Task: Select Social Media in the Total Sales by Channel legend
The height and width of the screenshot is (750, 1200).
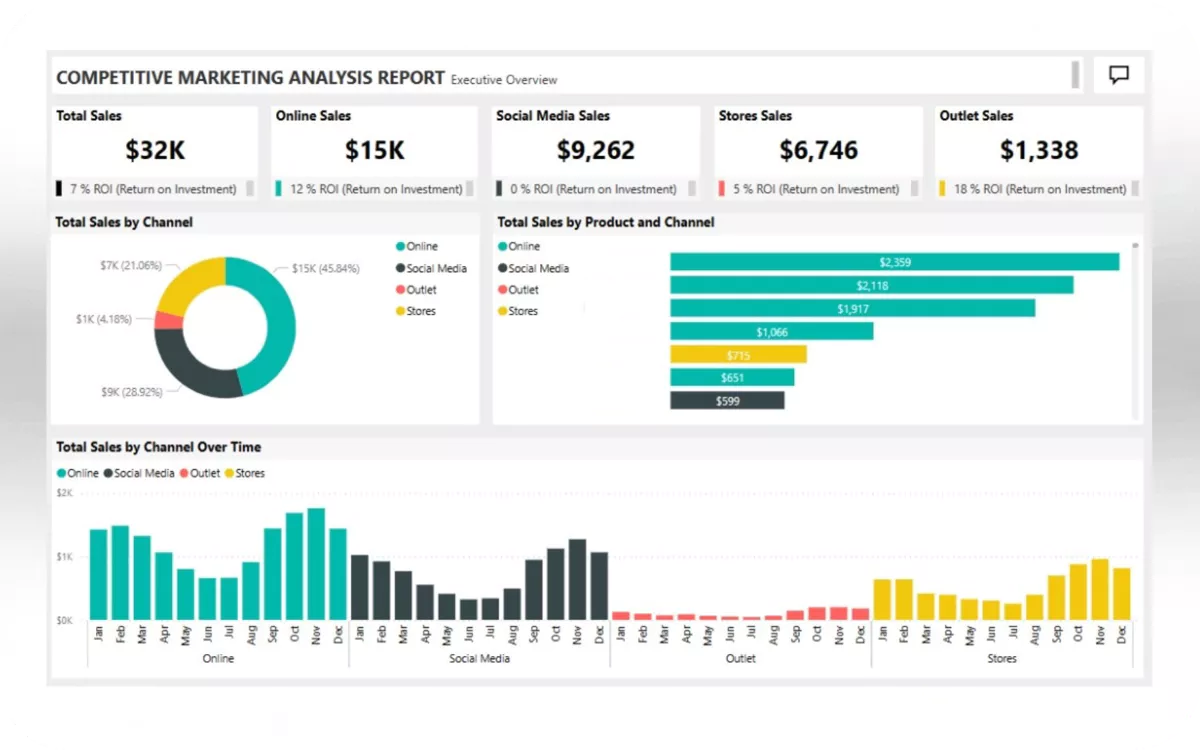Action: click(436, 268)
